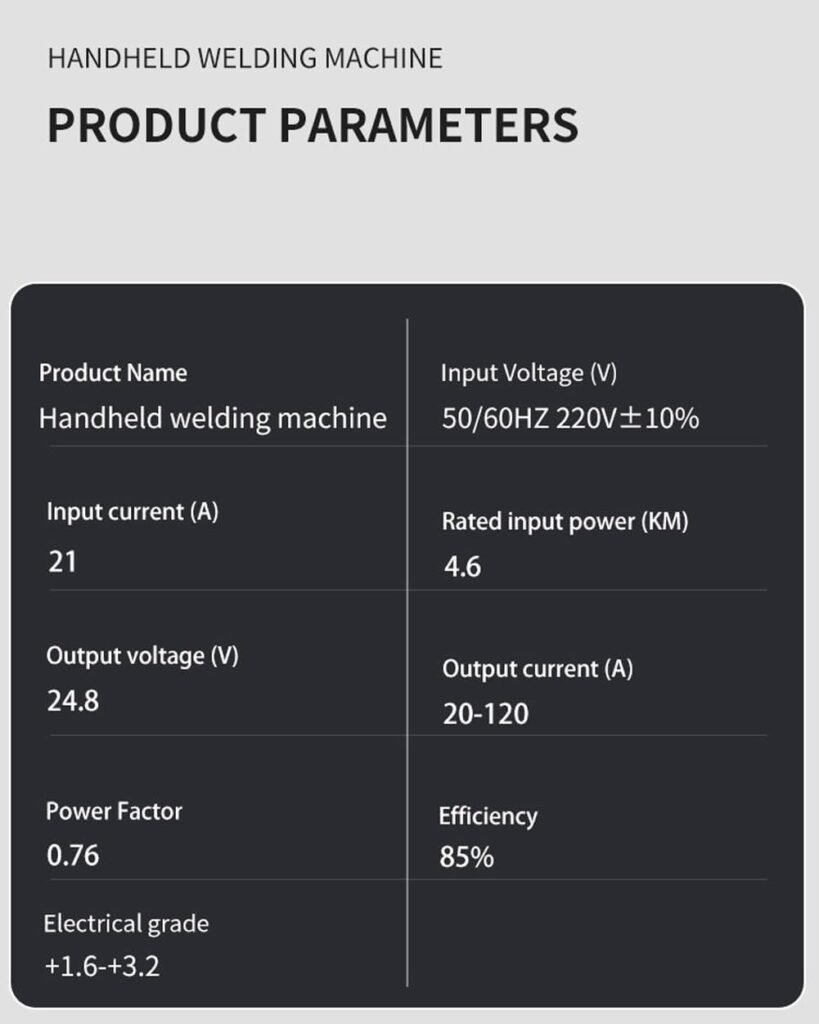Select the Input Voltage (V) label
819x1024 pixels.
click(529, 373)
